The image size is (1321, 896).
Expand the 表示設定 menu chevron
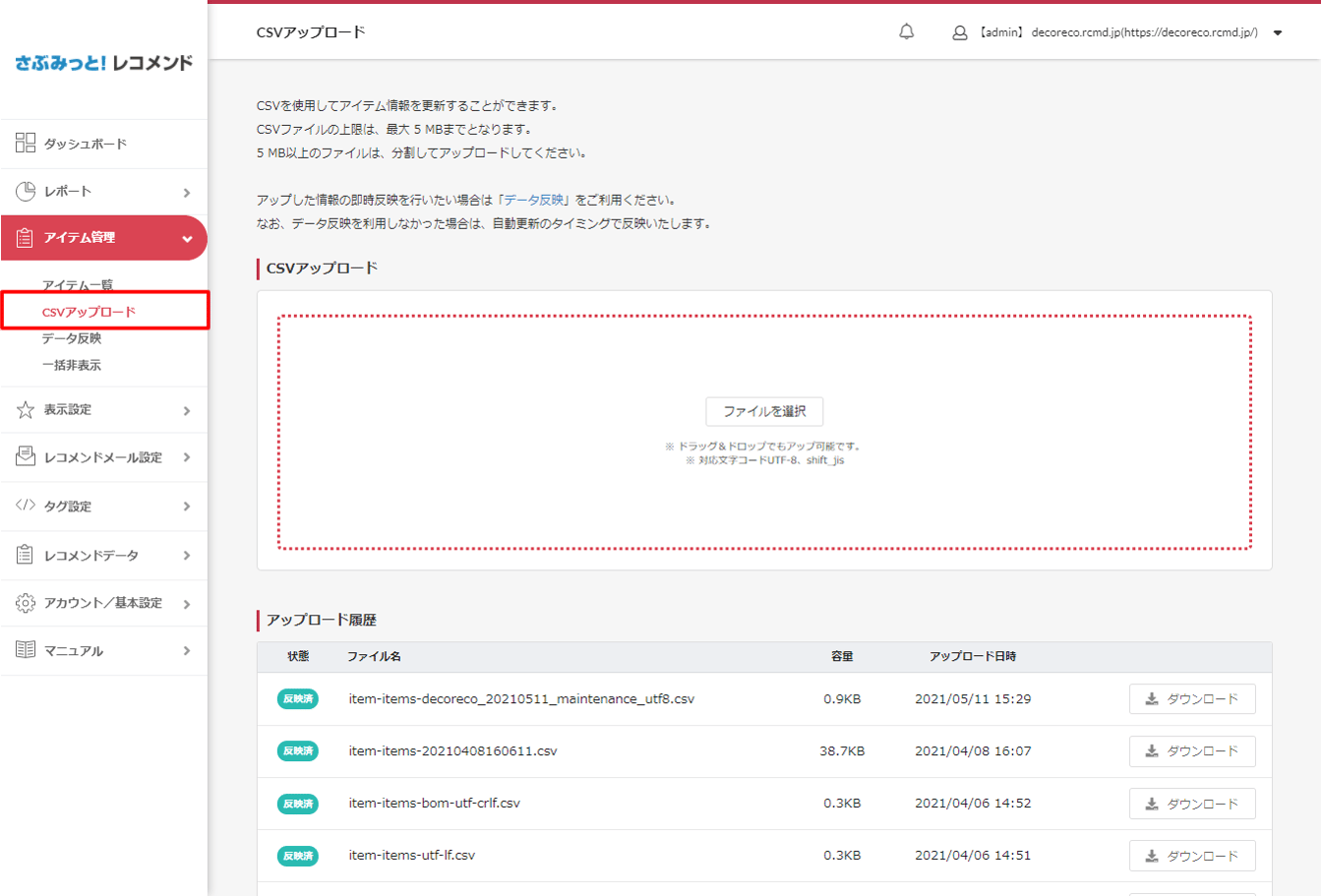click(187, 411)
